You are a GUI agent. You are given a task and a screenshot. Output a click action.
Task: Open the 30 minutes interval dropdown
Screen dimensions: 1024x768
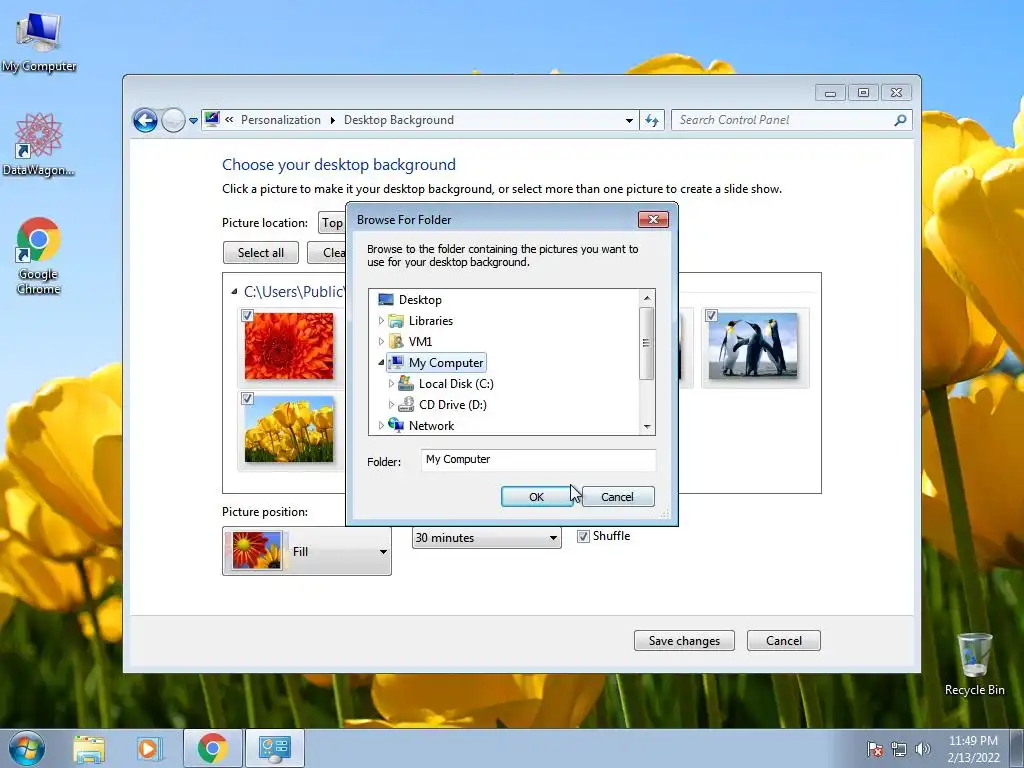(487, 537)
